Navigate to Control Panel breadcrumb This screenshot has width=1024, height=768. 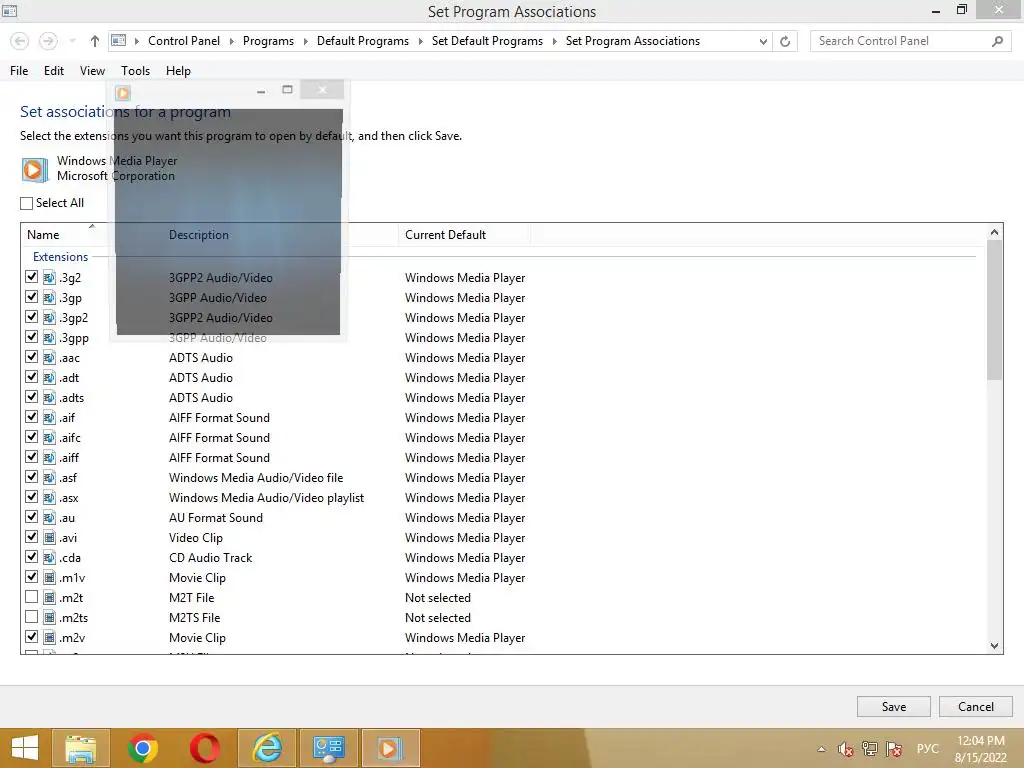(184, 41)
